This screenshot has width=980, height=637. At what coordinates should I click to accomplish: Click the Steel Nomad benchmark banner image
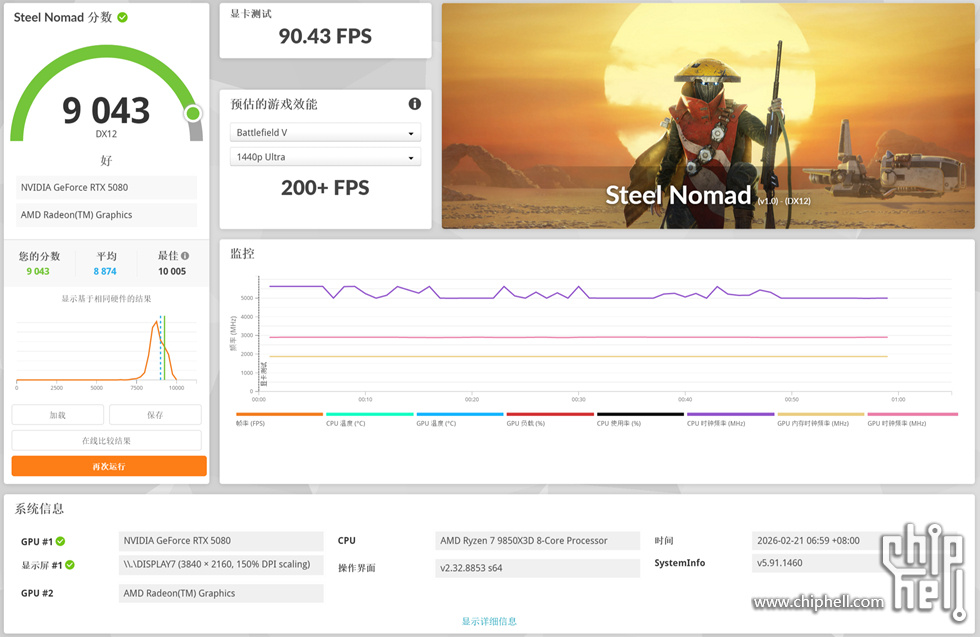point(708,116)
